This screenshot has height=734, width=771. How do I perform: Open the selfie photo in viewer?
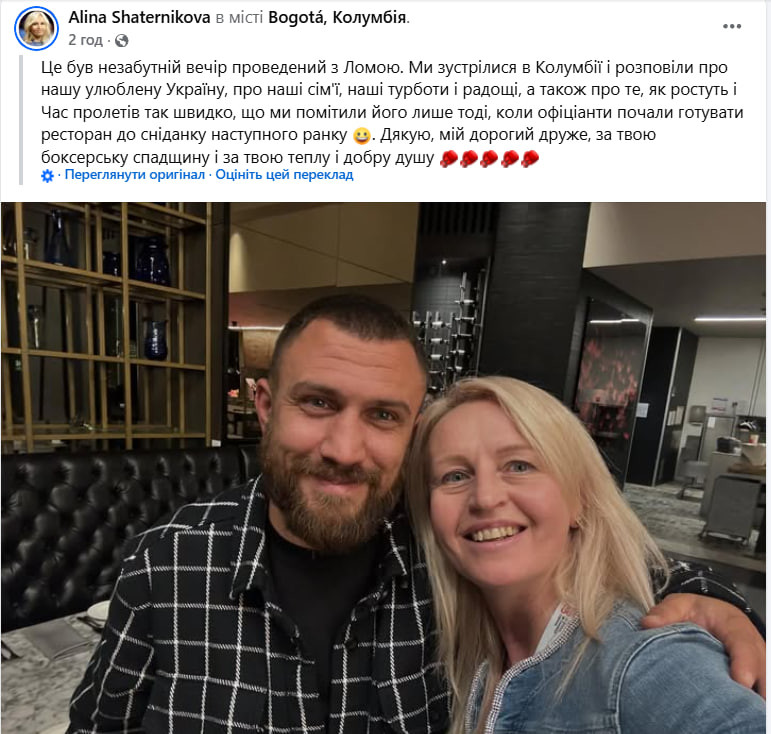coord(384,468)
